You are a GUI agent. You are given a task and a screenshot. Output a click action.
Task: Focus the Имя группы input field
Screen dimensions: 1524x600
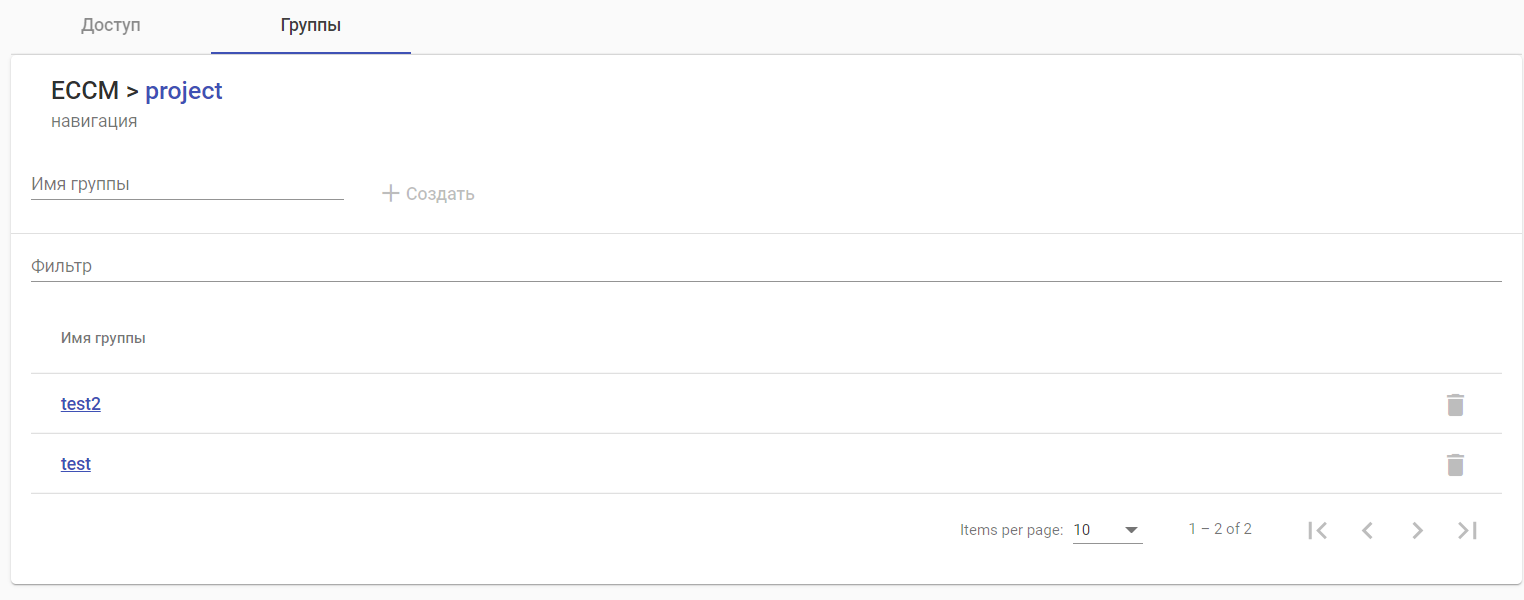pos(187,185)
